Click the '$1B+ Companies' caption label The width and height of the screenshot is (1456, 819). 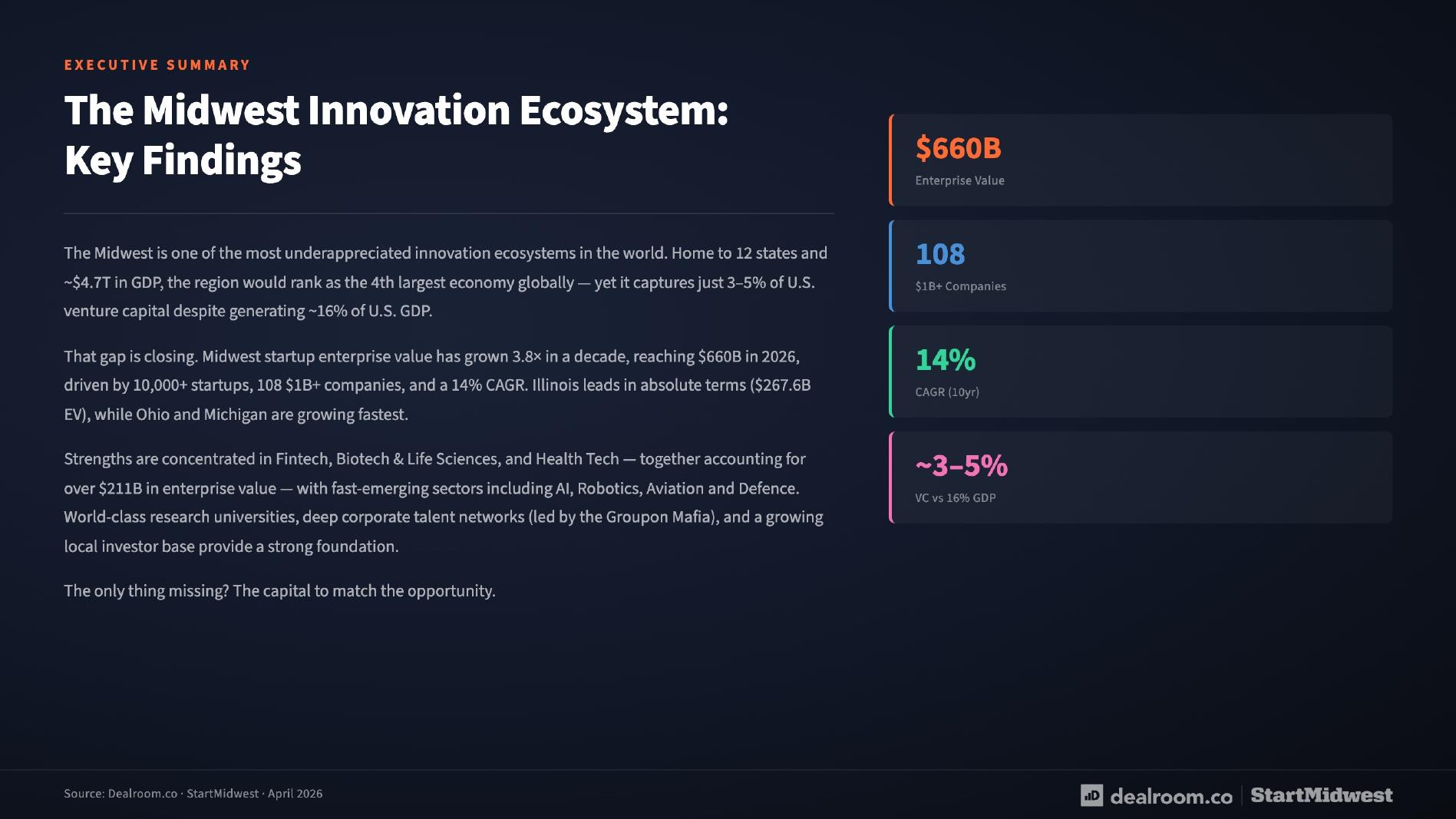coord(960,286)
